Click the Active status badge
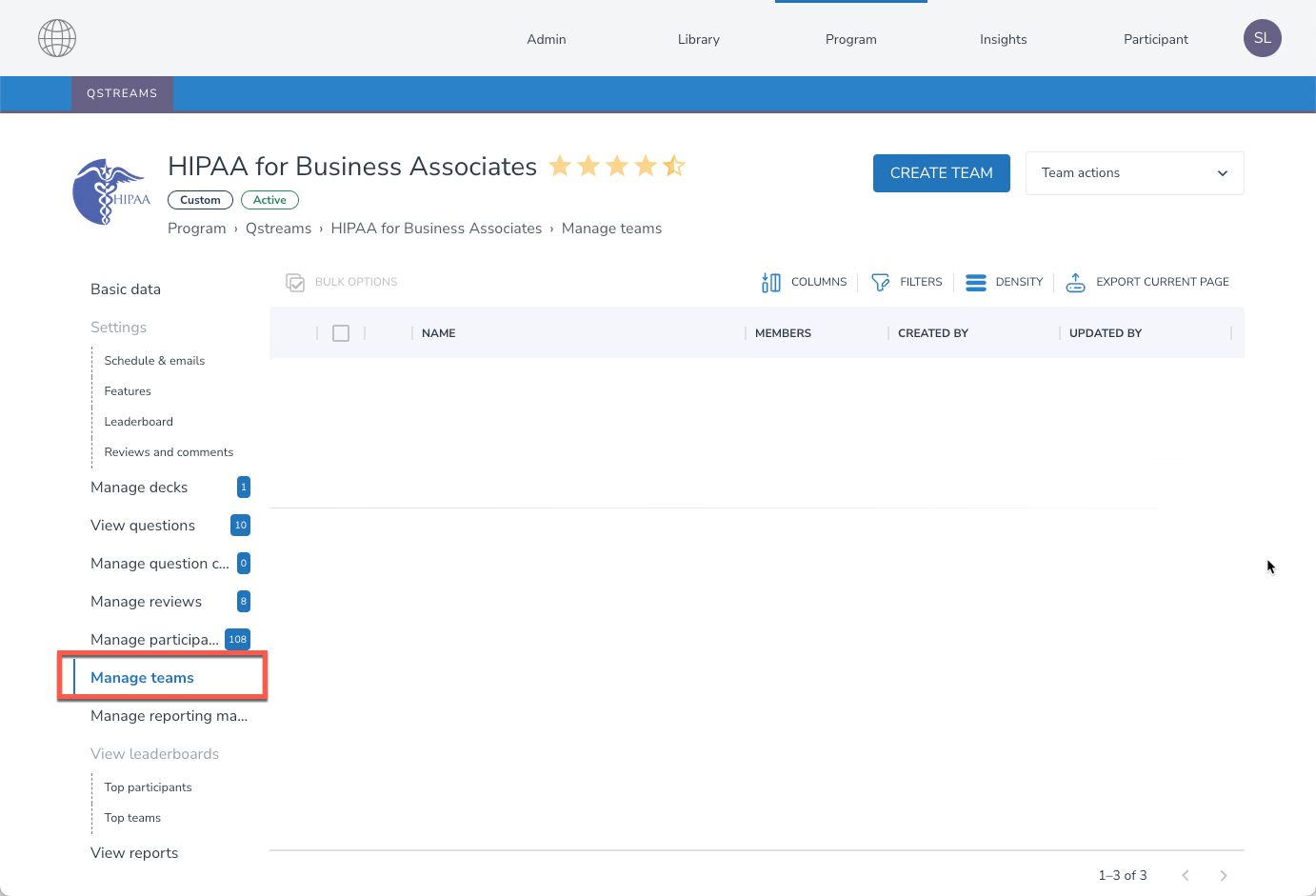This screenshot has height=896, width=1316. [x=269, y=200]
